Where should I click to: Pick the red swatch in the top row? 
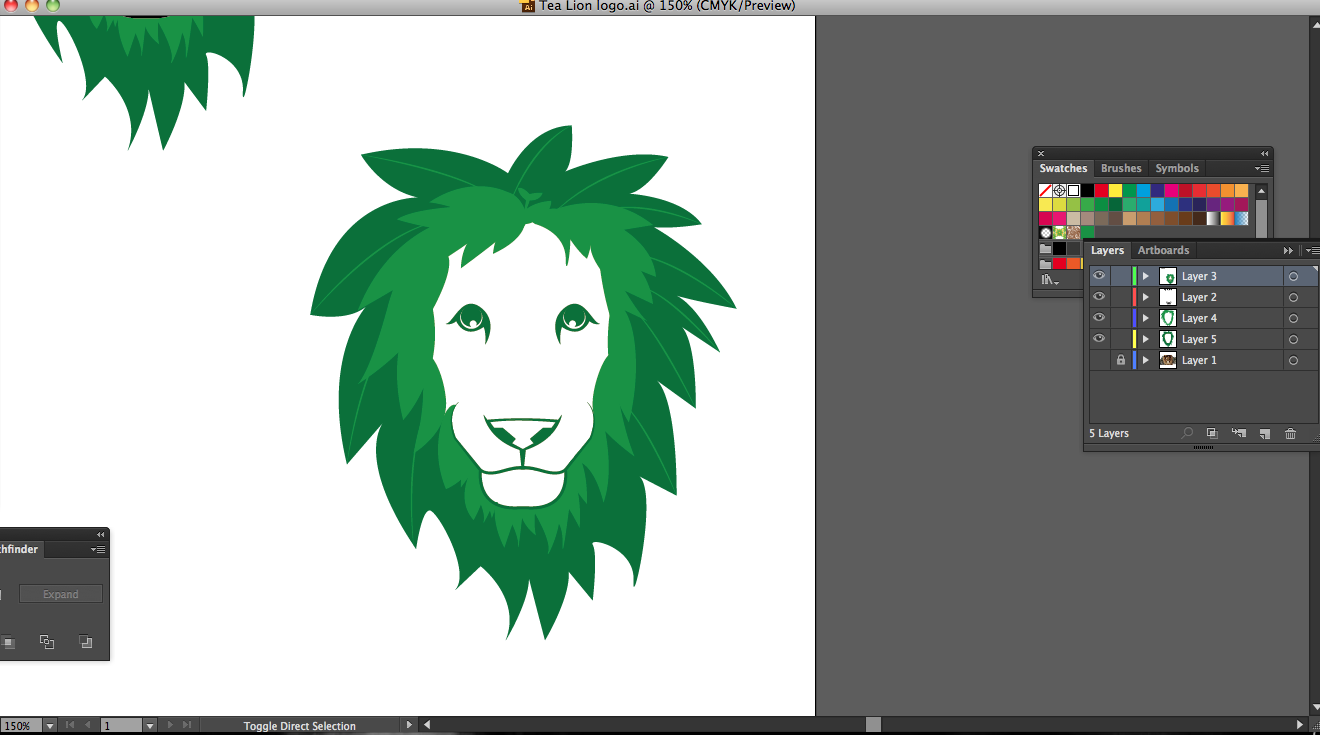[x=1101, y=190]
